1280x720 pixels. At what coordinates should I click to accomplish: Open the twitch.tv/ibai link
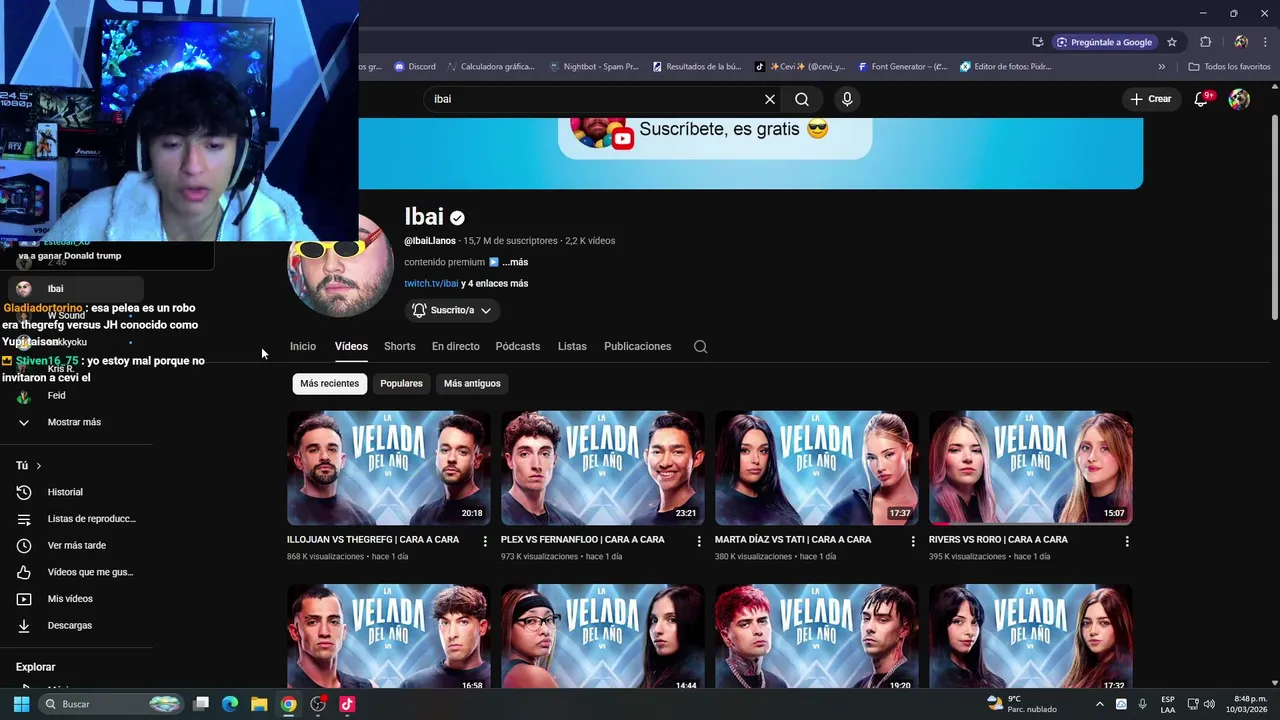pyautogui.click(x=431, y=283)
